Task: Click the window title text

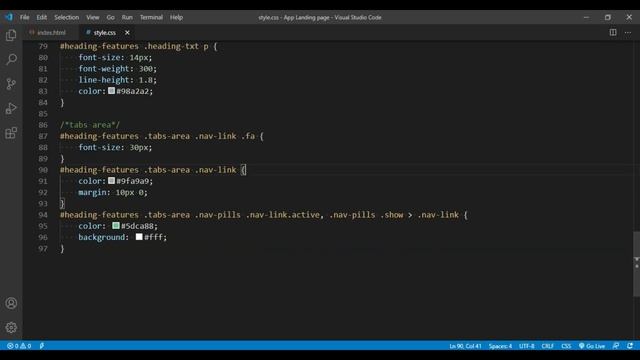Action: (320, 17)
